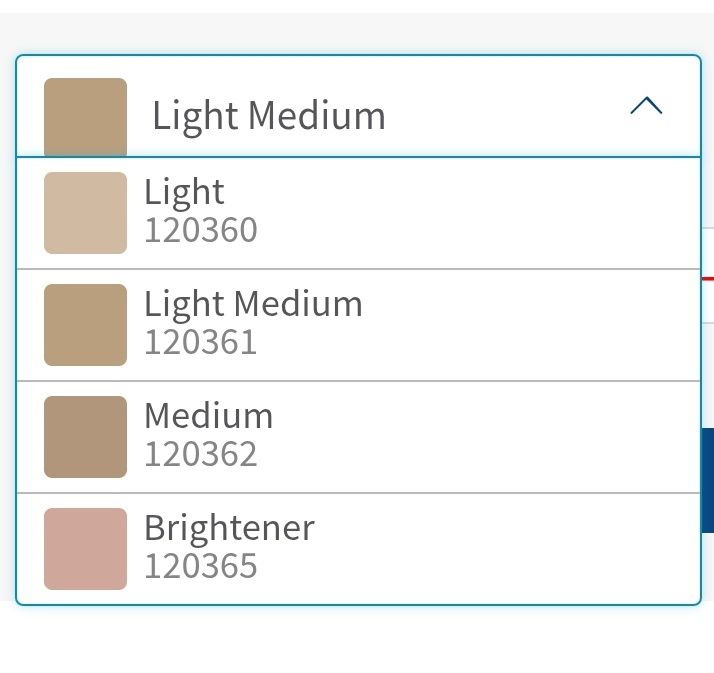This screenshot has width=714, height=673.
Task: Select product code 120365
Action: 201,567
